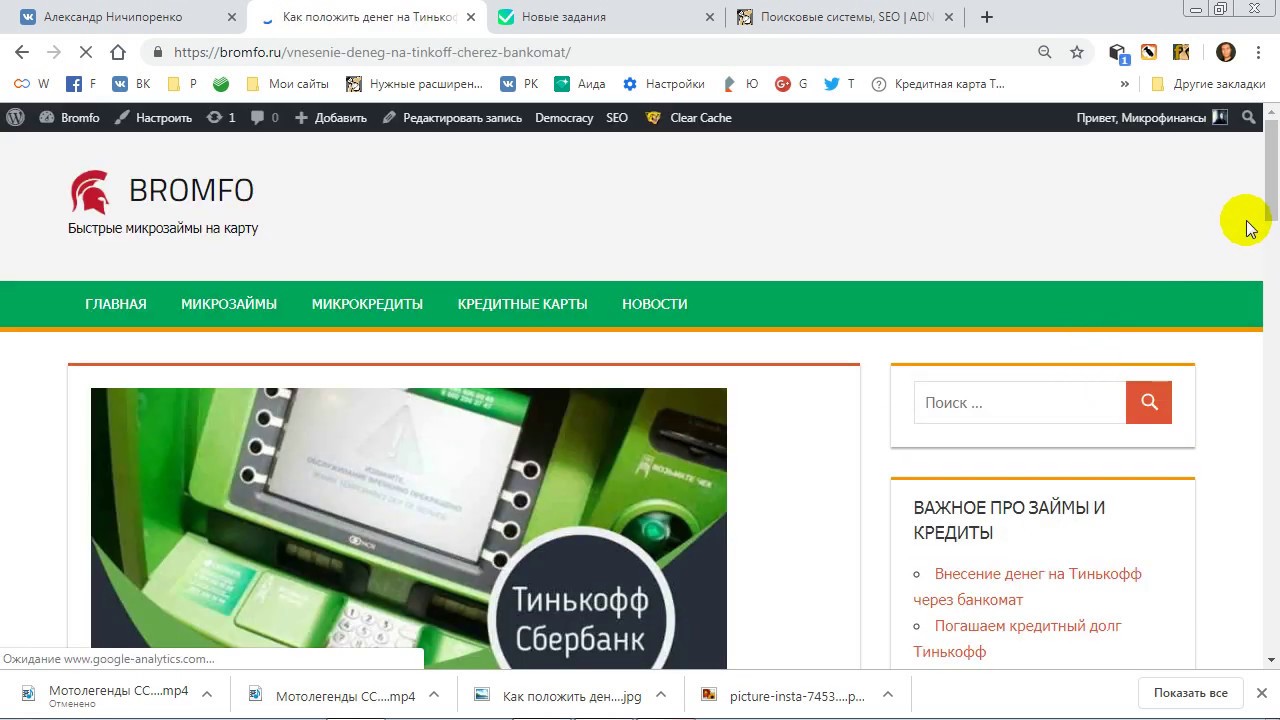Open the ГЛАВНАЯ menu item
The width and height of the screenshot is (1280, 720).
(116, 304)
